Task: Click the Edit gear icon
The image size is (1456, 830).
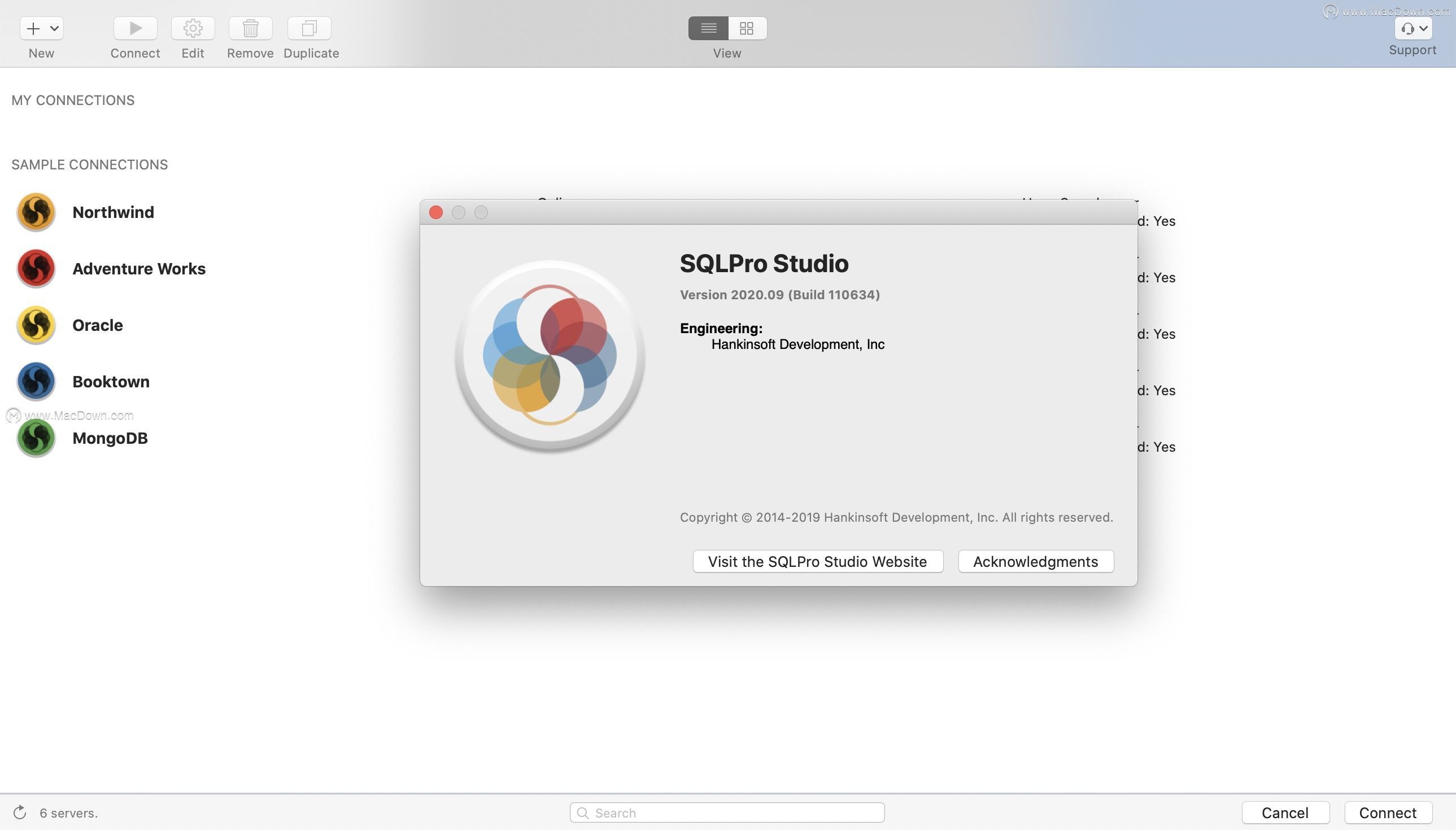Action: [x=193, y=28]
